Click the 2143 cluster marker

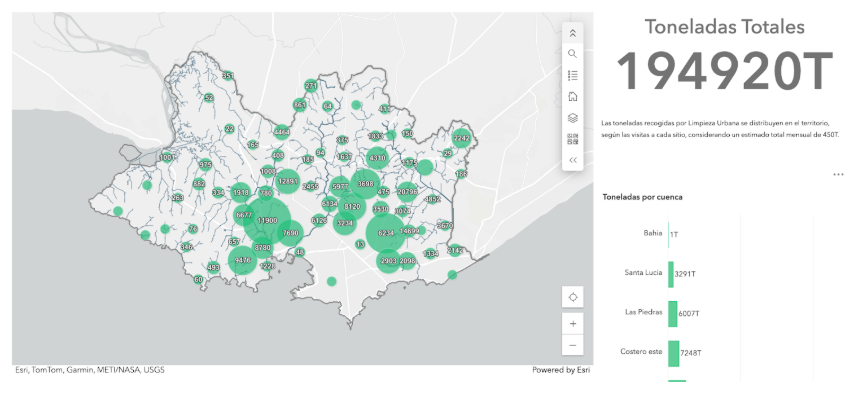point(455,250)
